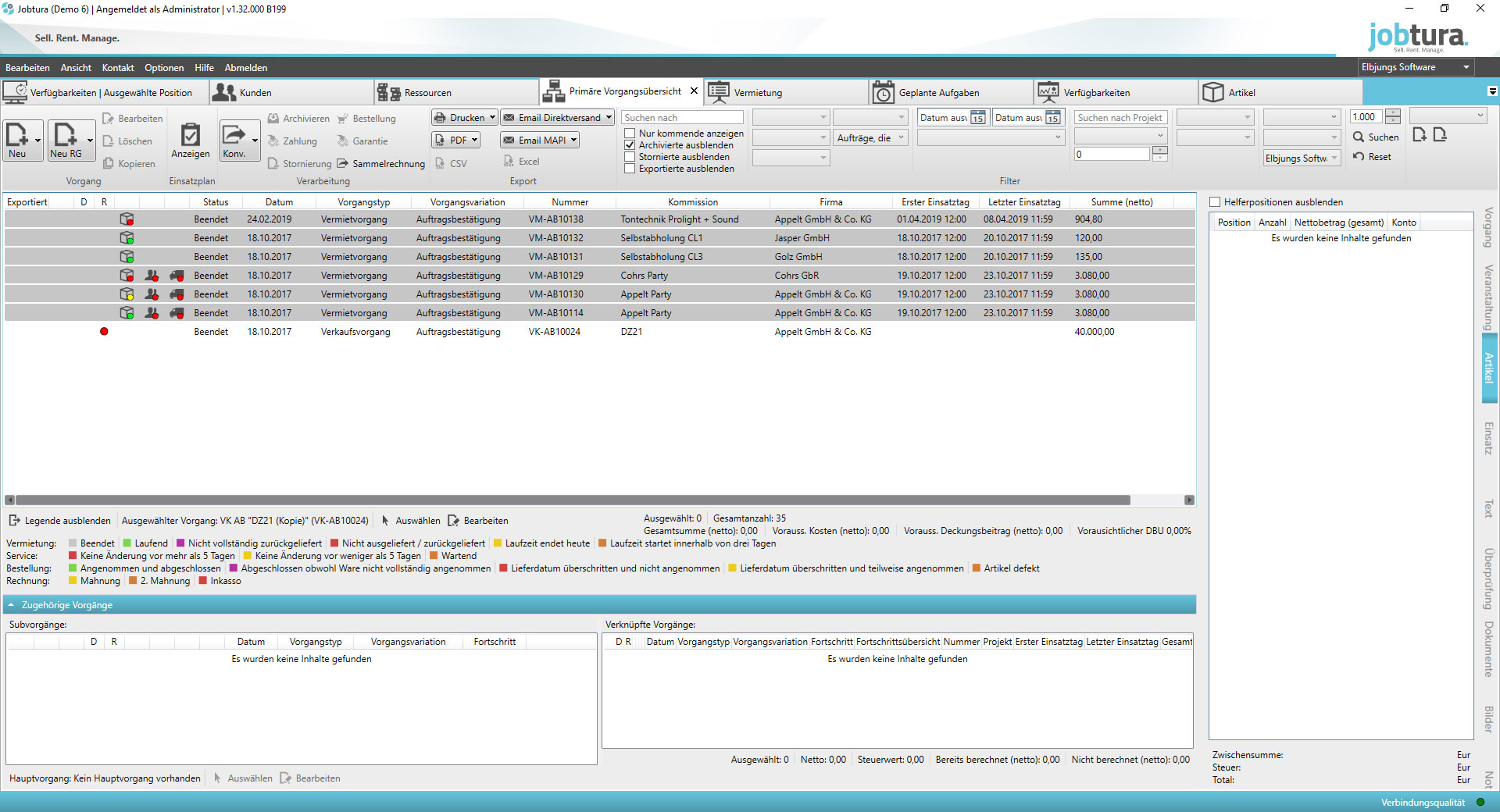This screenshot has width=1500, height=812.
Task: Enable Stornierte ausblenden checkbox
Action: pos(630,157)
